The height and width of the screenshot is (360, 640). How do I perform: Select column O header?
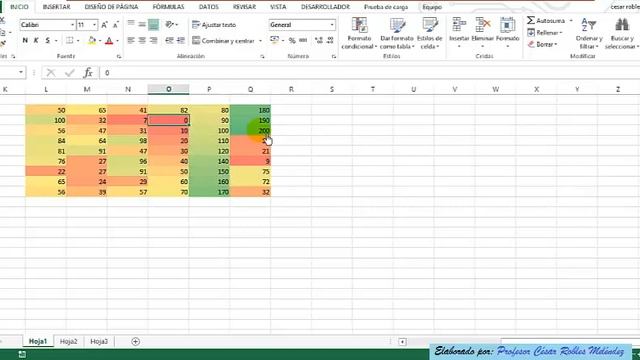pos(169,89)
